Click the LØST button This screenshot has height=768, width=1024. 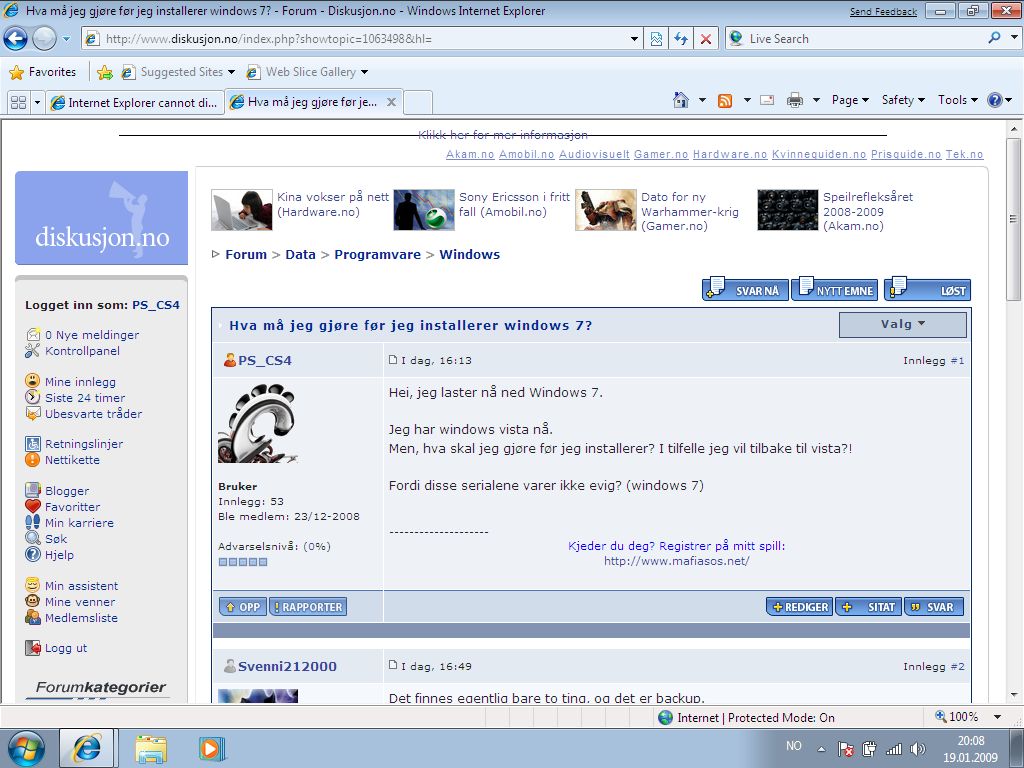[927, 289]
